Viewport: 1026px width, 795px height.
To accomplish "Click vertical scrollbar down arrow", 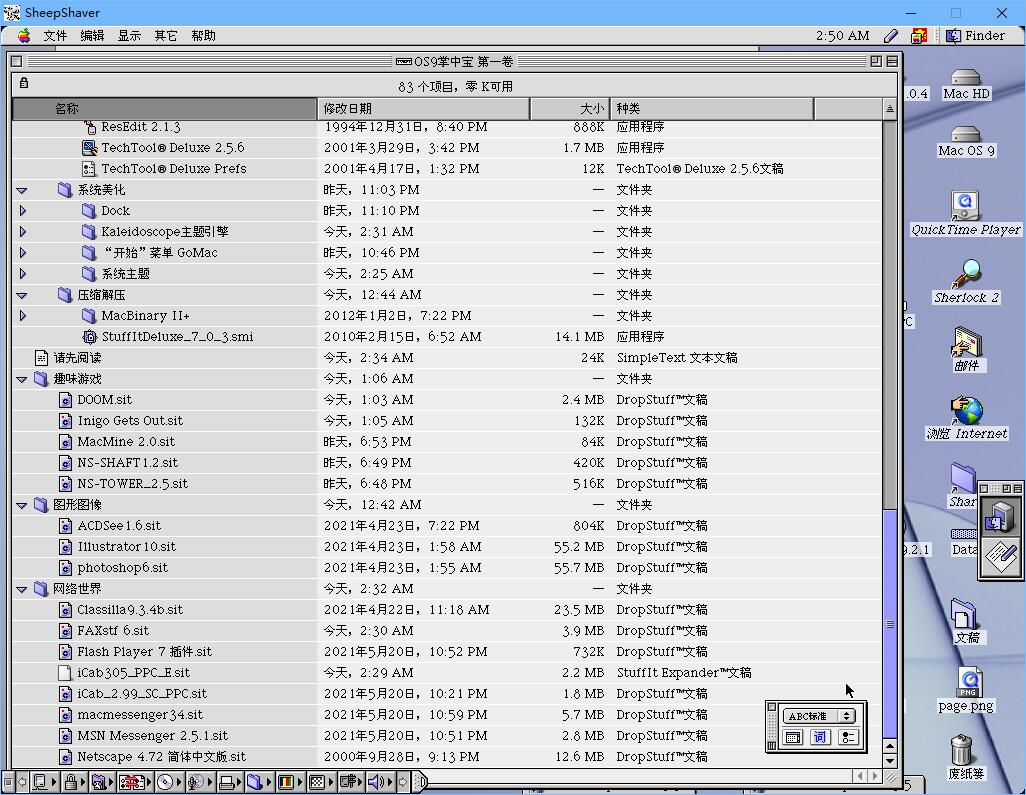I will 889,760.
